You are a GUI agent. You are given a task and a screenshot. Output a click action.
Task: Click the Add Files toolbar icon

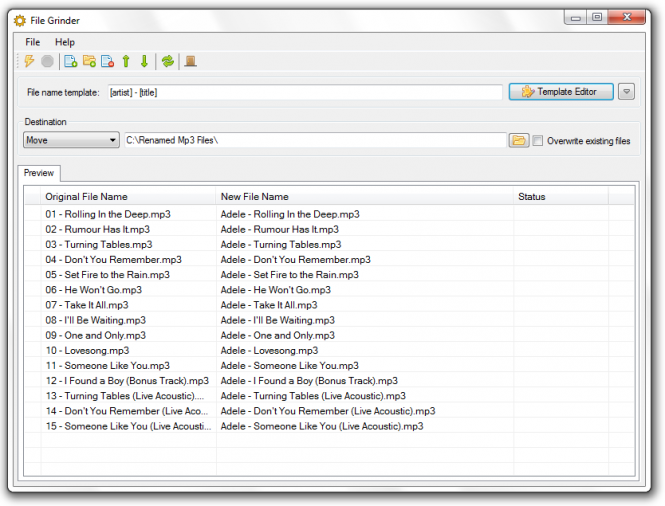point(70,62)
